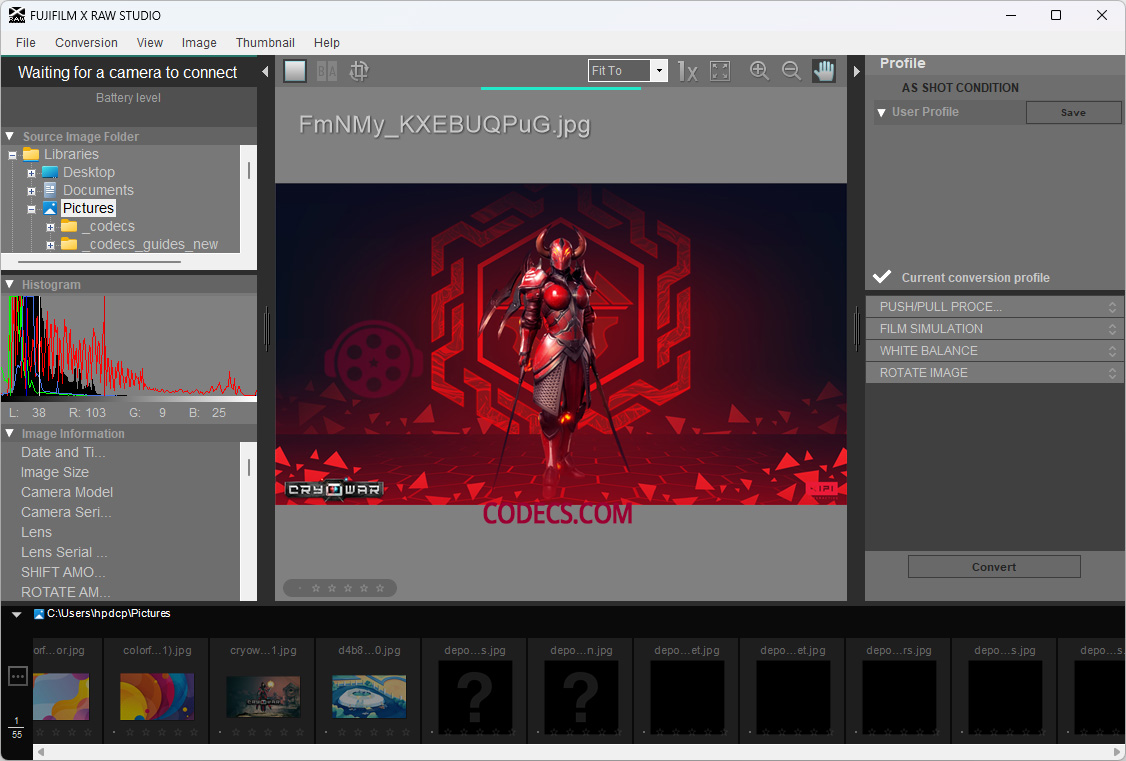Toggle the Current conversion profile checkmark
1126x761 pixels.
click(882, 277)
